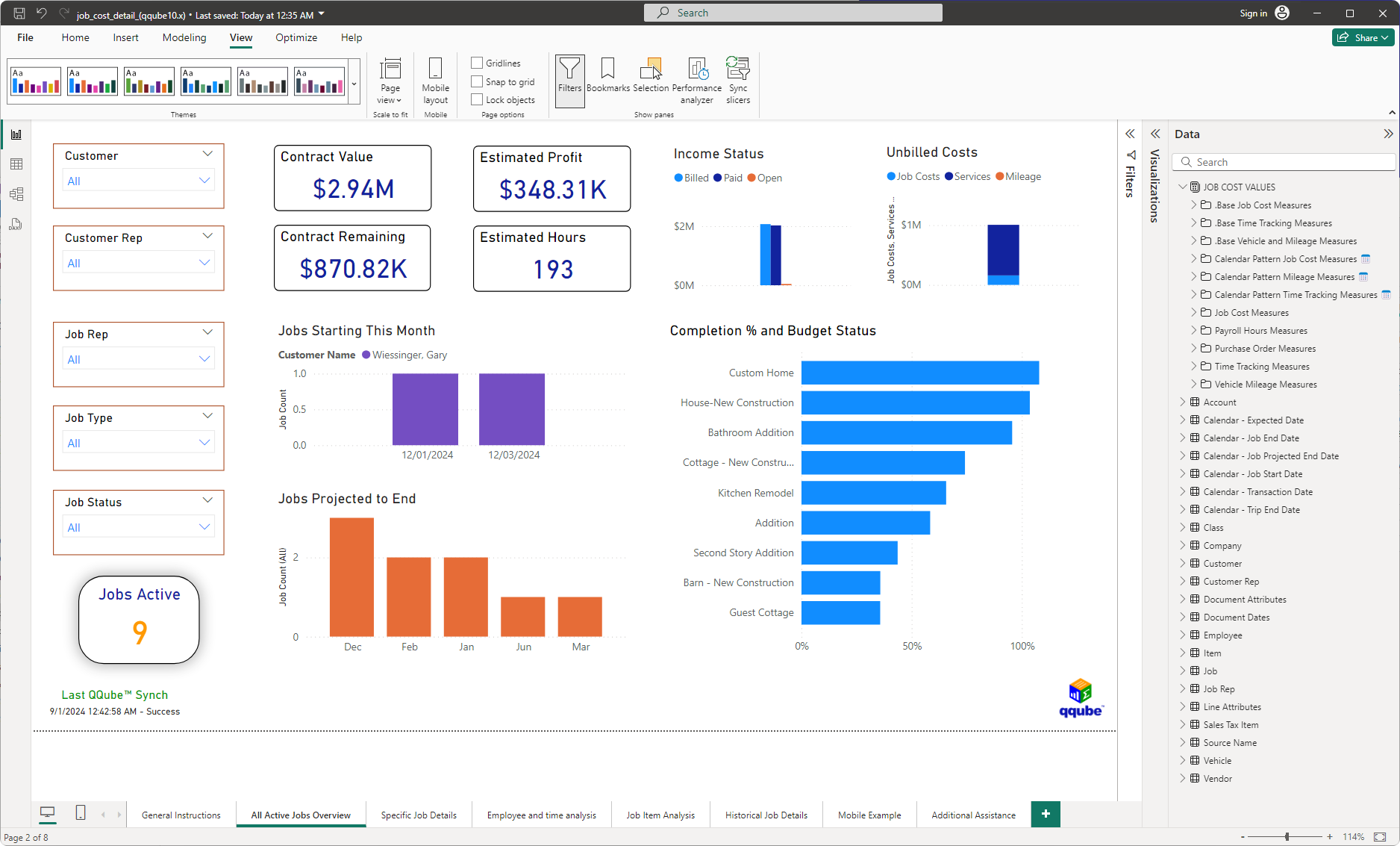Open the Specific Job Details page tab

(x=419, y=815)
